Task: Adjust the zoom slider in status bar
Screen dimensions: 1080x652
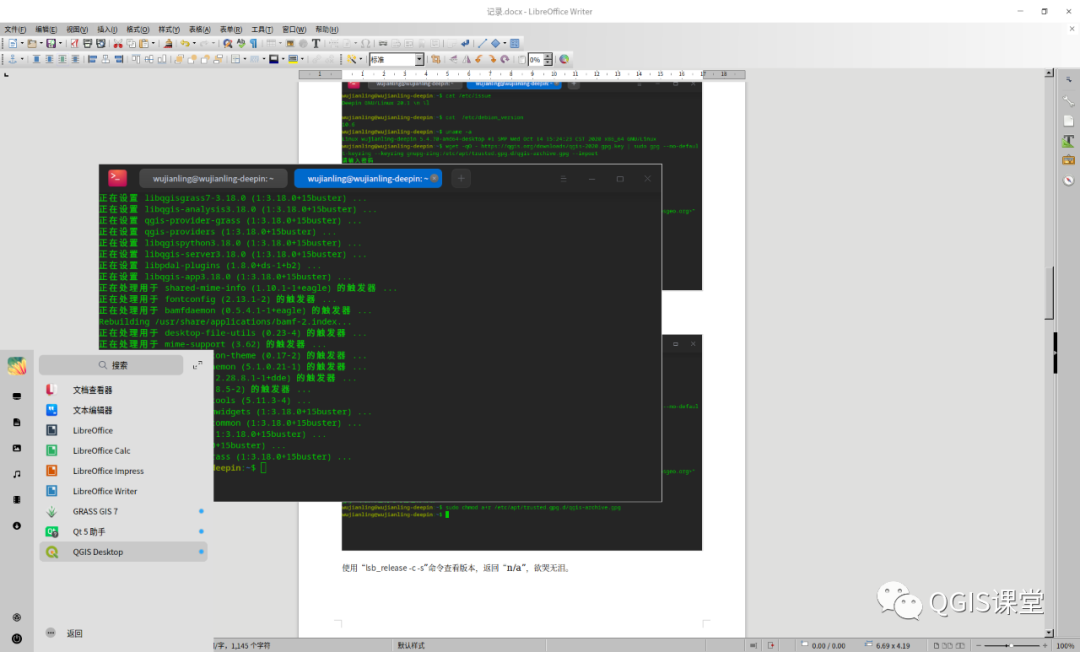Action: pyautogui.click(x=1010, y=645)
